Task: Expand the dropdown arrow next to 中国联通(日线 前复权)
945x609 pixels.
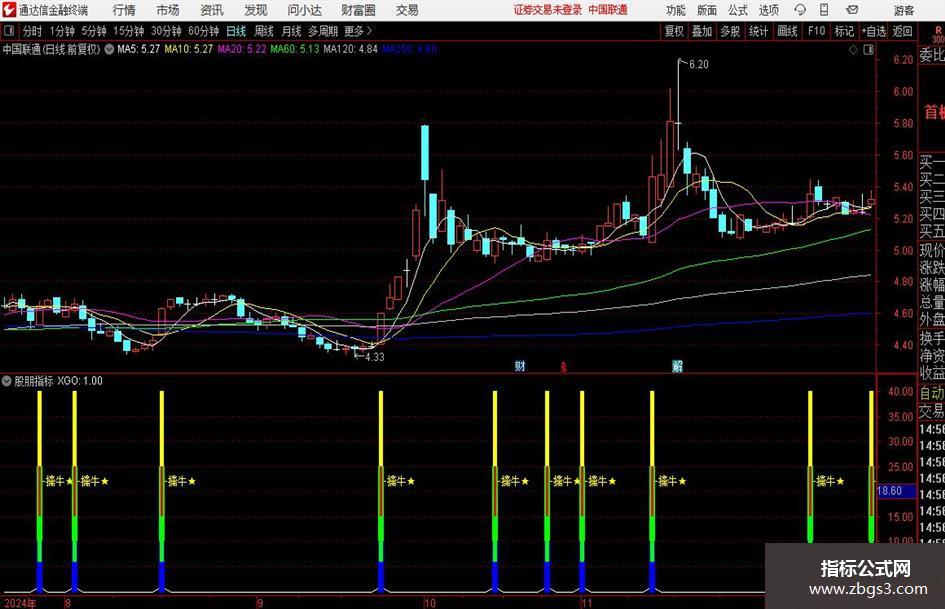Action: [x=109, y=49]
